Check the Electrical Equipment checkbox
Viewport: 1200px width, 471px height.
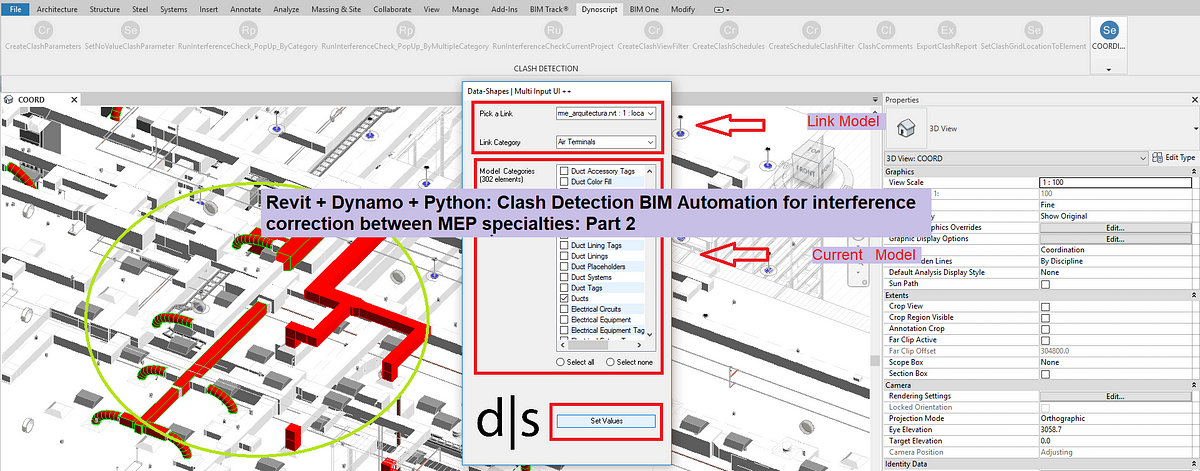pos(565,320)
